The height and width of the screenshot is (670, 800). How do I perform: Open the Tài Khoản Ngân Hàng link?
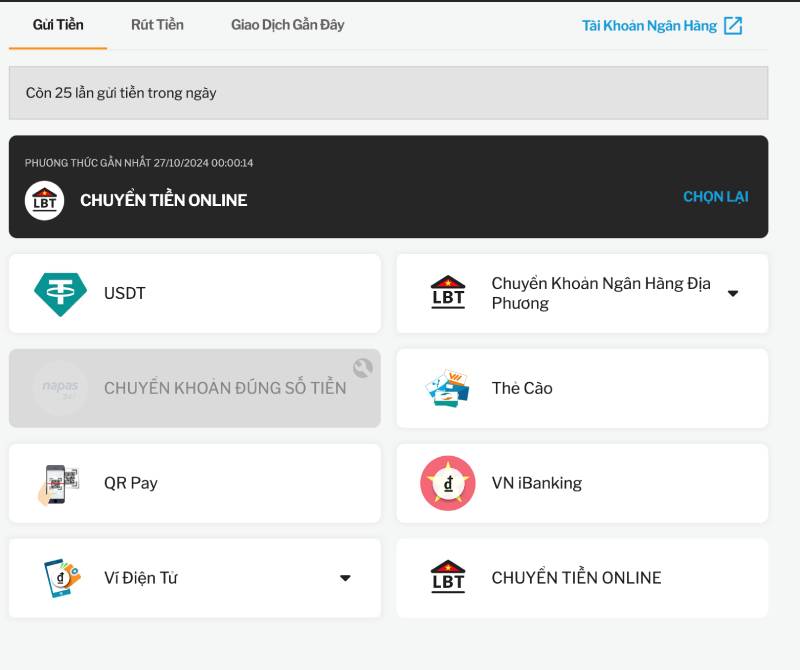[649, 26]
